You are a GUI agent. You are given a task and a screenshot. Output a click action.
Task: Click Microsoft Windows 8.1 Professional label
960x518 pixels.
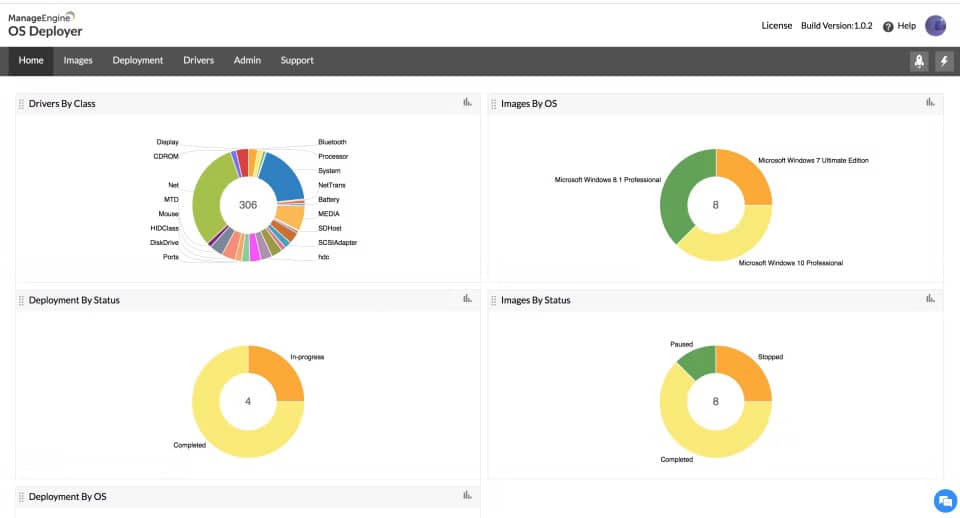click(x=607, y=180)
